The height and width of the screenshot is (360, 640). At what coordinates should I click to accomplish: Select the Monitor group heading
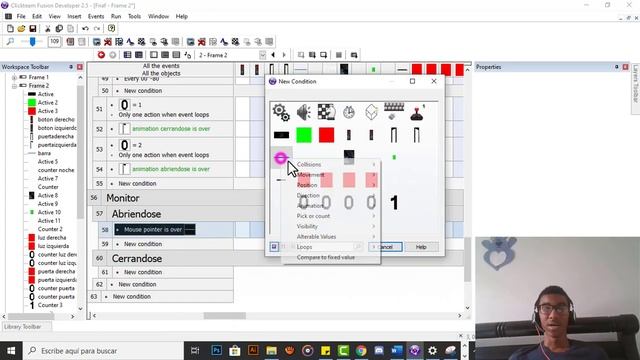coord(123,198)
